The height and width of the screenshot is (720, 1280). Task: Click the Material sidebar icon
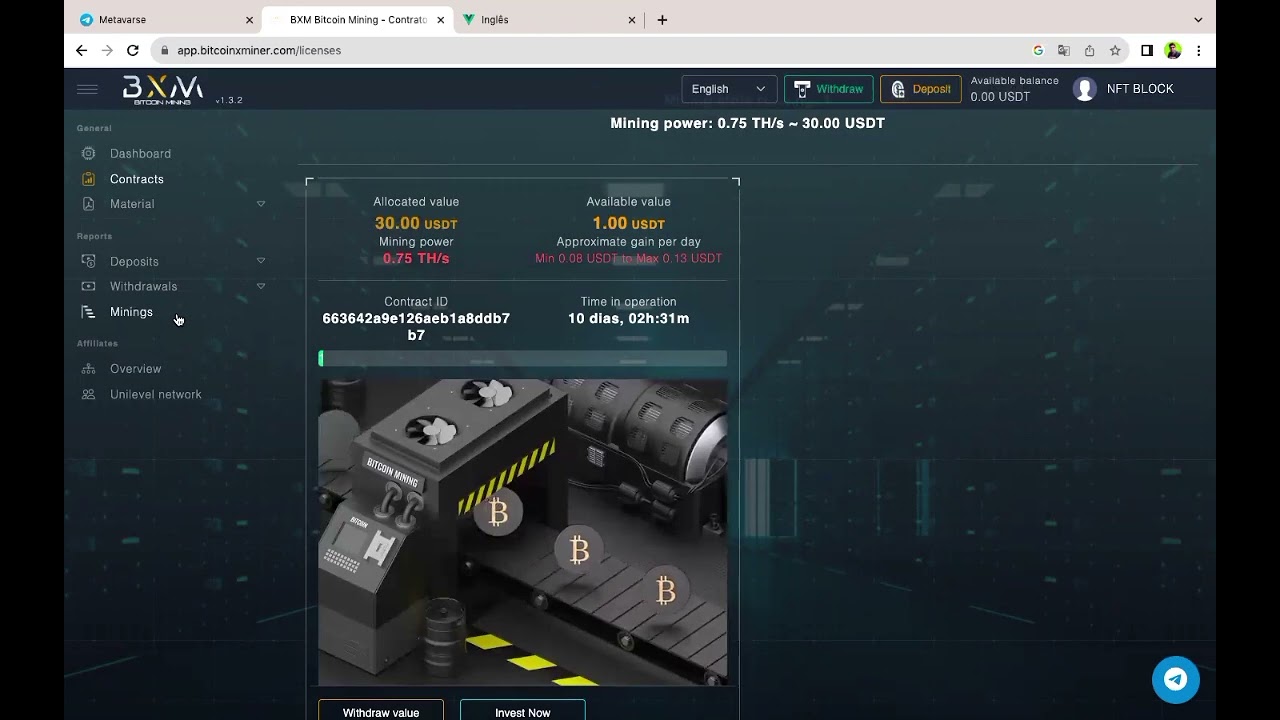(88, 204)
